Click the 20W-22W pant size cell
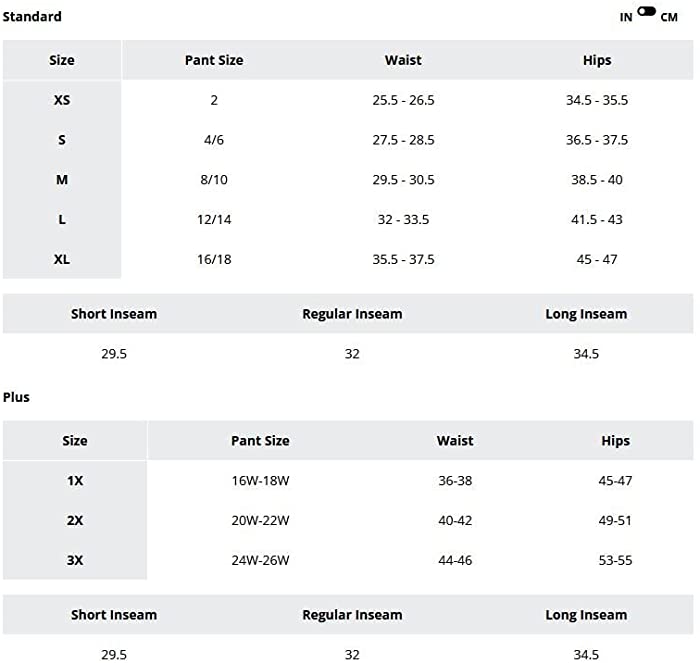 [x=260, y=520]
